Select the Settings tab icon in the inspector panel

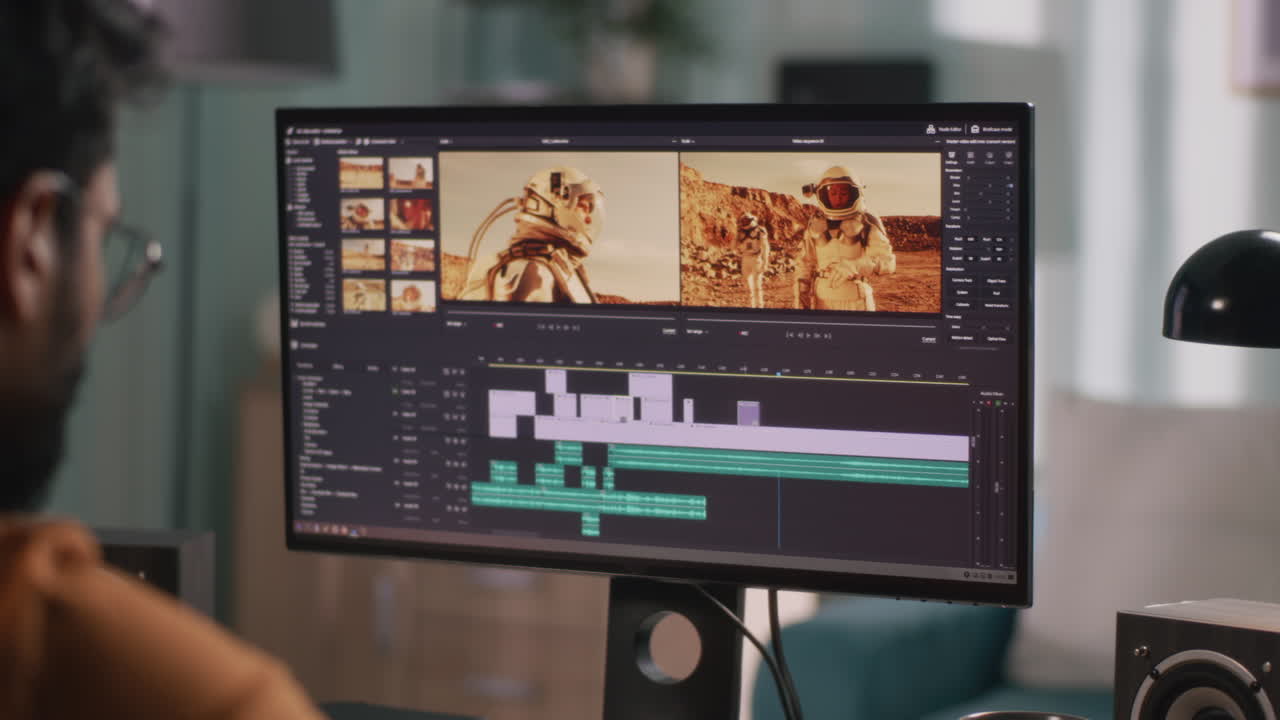pos(951,155)
